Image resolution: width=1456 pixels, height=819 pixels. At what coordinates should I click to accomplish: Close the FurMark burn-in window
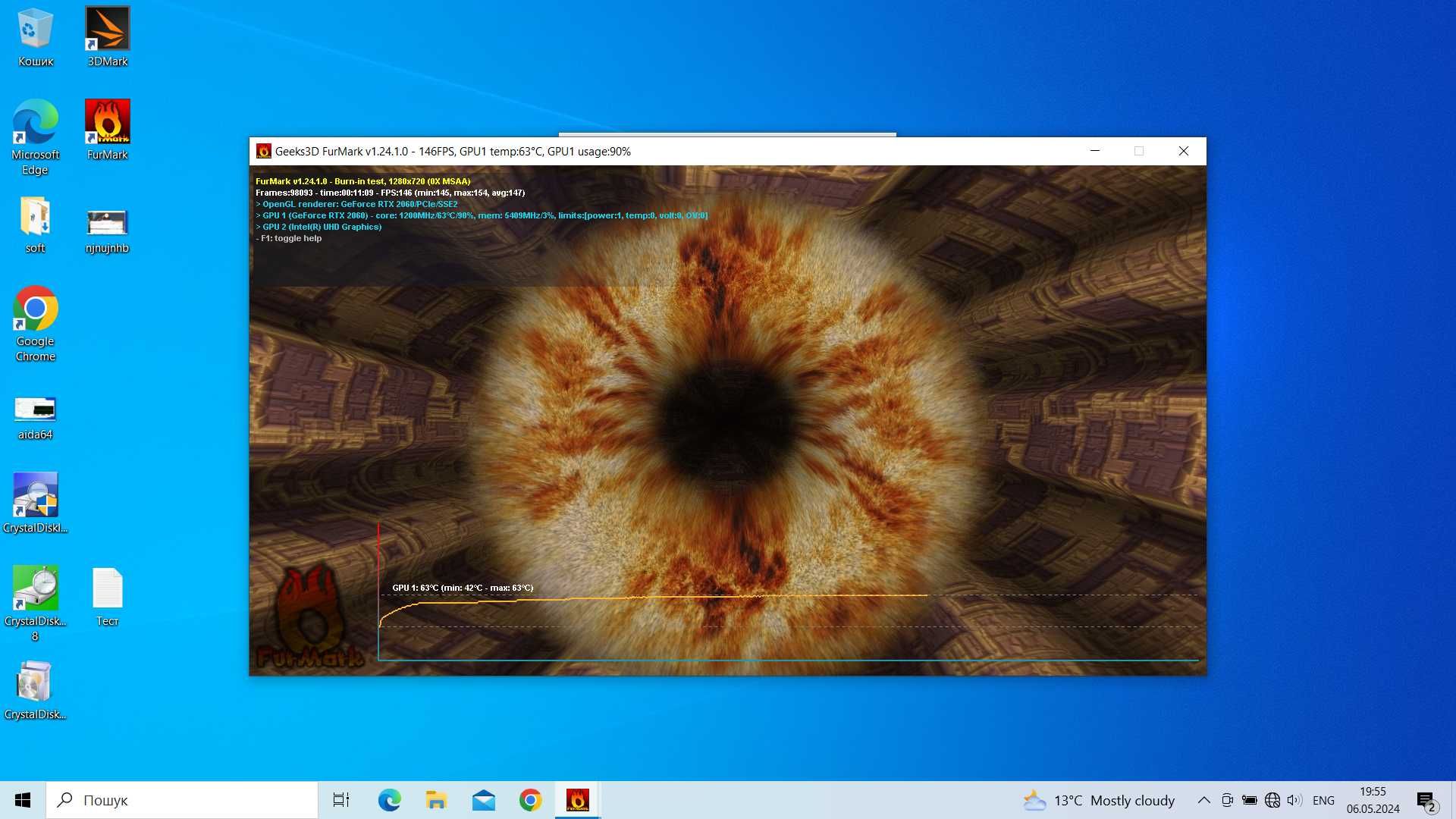1184,151
